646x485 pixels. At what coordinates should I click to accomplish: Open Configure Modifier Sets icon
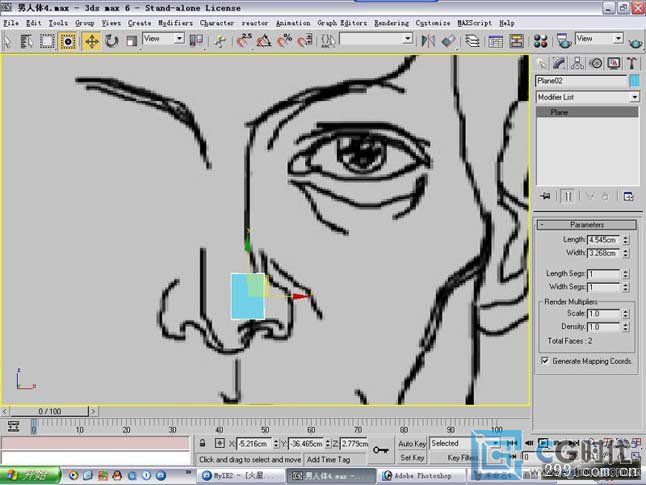[x=628, y=196]
